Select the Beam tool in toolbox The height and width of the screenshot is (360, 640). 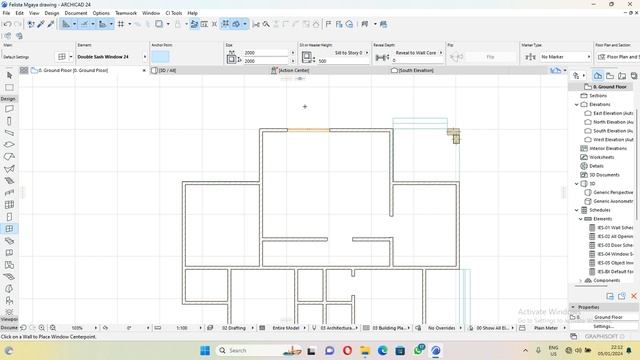(x=9, y=133)
